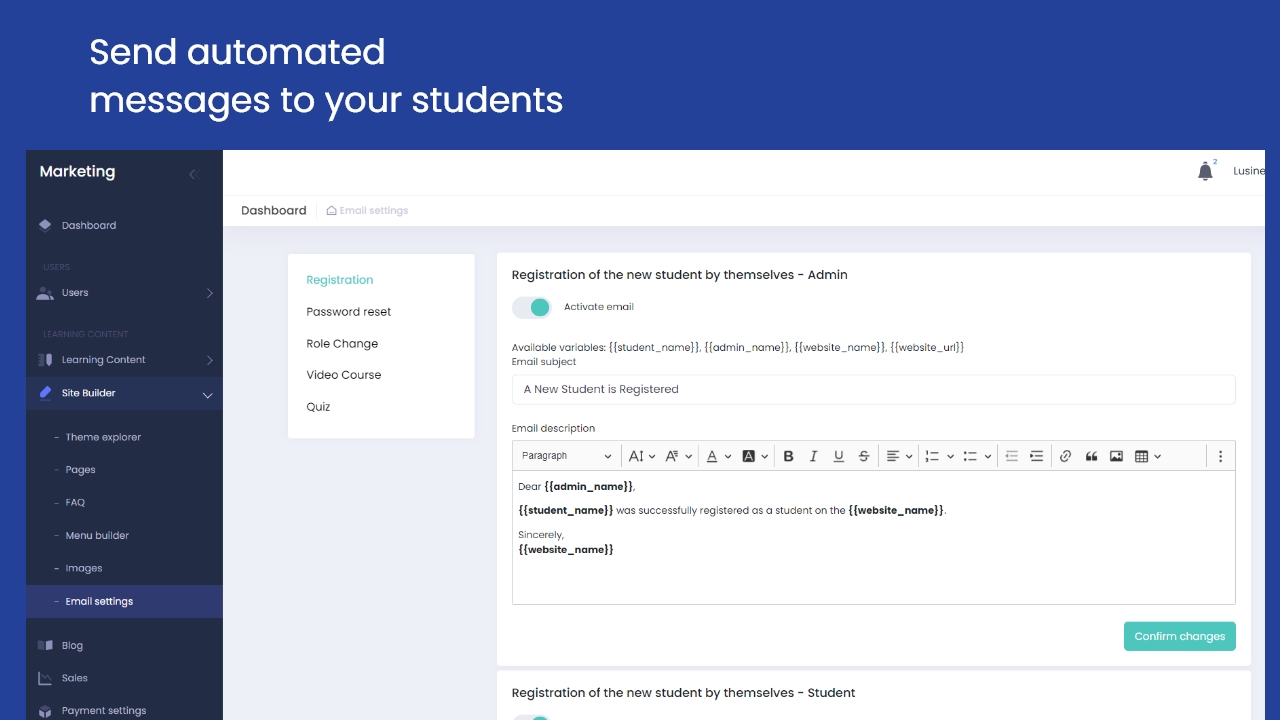Apply strikethrough formatting in the editor
The height and width of the screenshot is (720, 1280).
pos(864,456)
